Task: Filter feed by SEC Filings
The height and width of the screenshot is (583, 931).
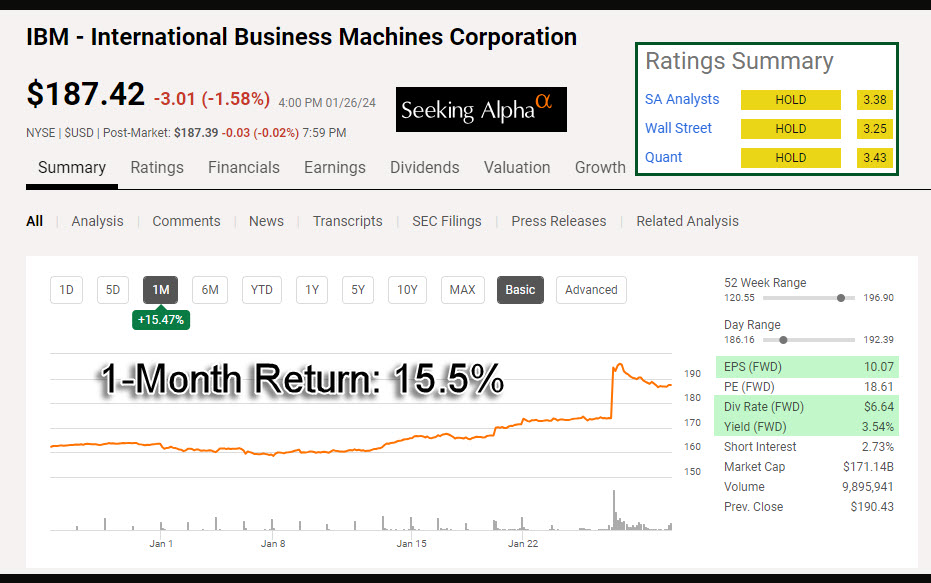Action: click(447, 221)
